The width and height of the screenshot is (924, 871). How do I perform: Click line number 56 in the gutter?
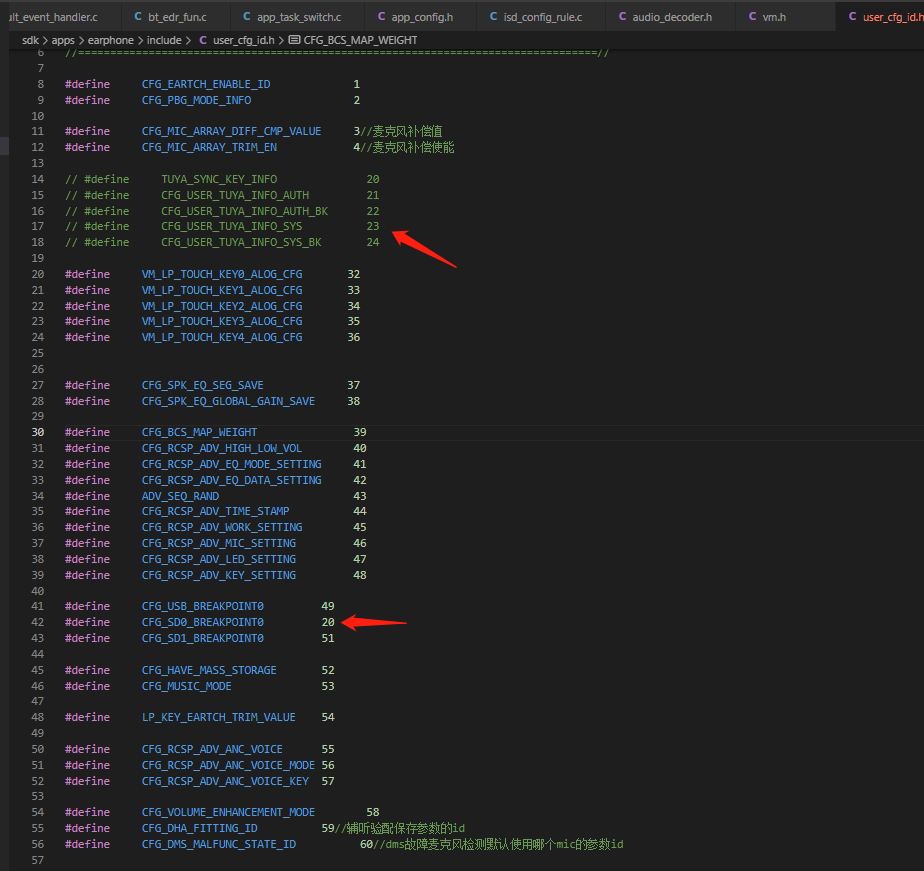pyautogui.click(x=38, y=844)
